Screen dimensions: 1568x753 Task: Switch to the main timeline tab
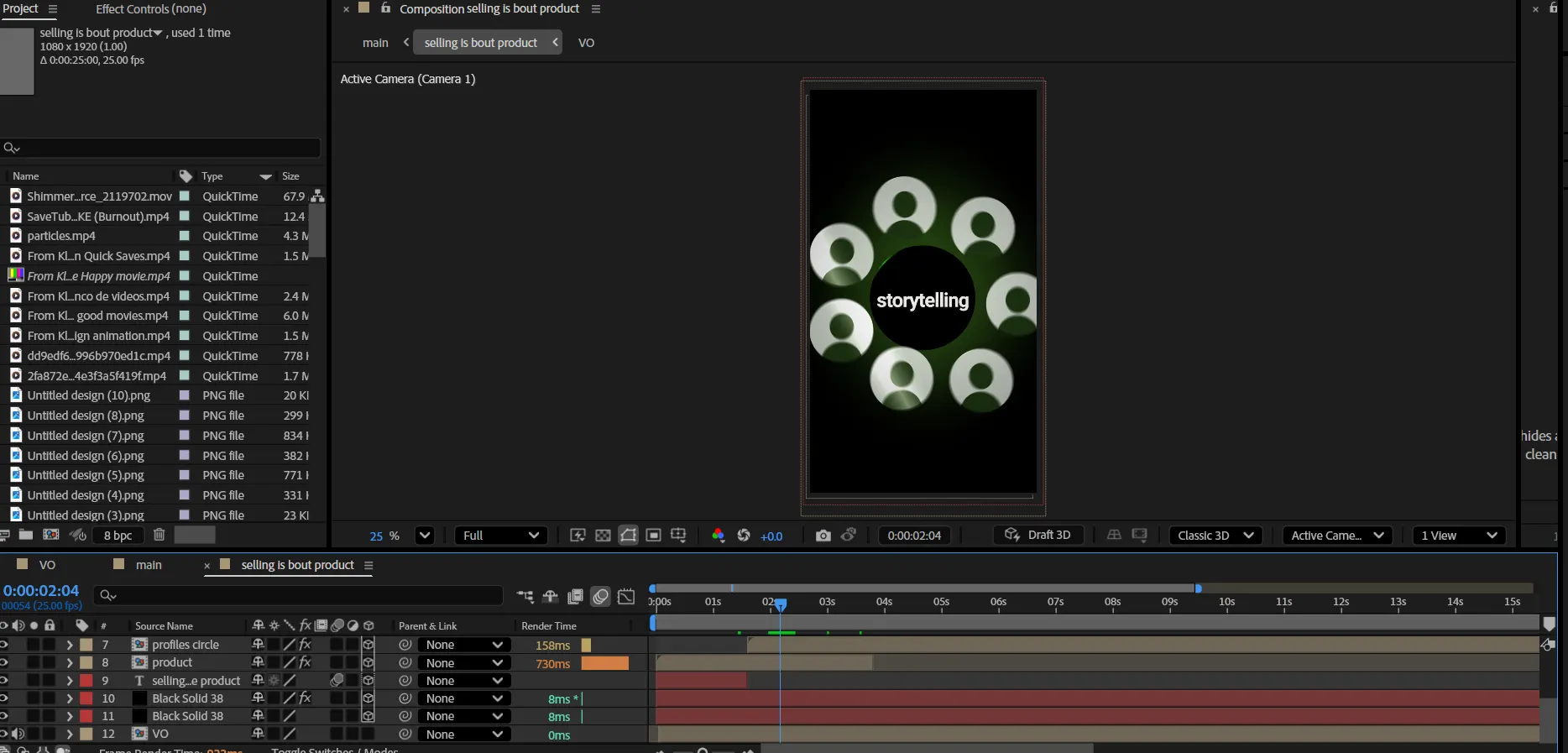tap(149, 565)
